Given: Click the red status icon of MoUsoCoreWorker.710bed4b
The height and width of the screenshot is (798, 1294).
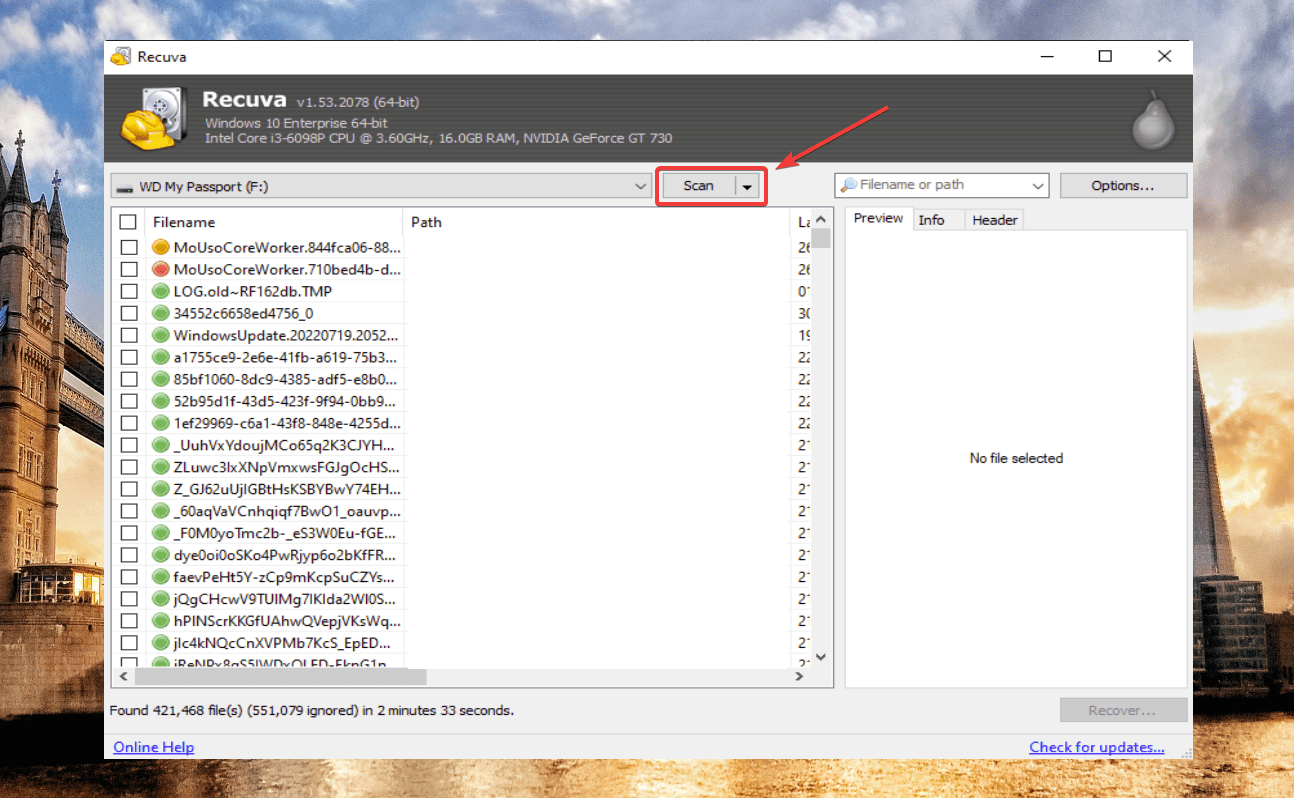Looking at the screenshot, I should click(x=160, y=269).
